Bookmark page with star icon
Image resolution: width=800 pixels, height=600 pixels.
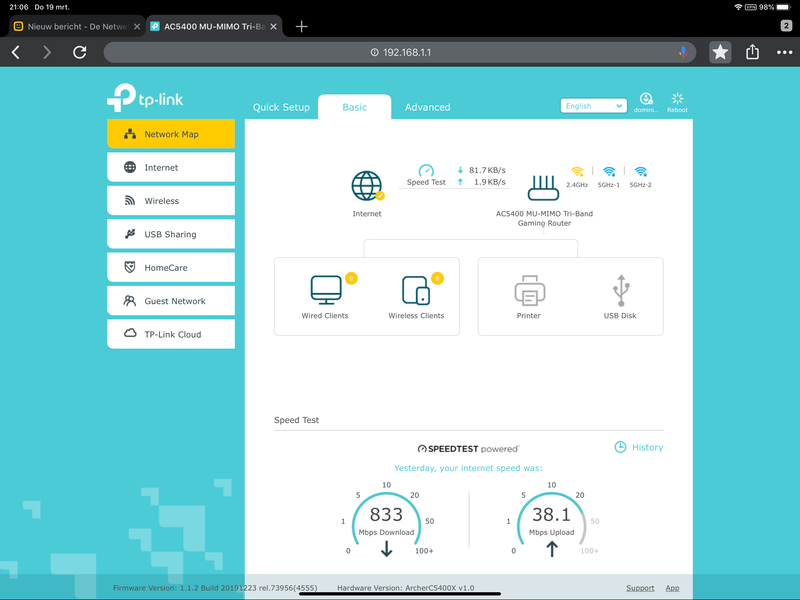[720, 52]
